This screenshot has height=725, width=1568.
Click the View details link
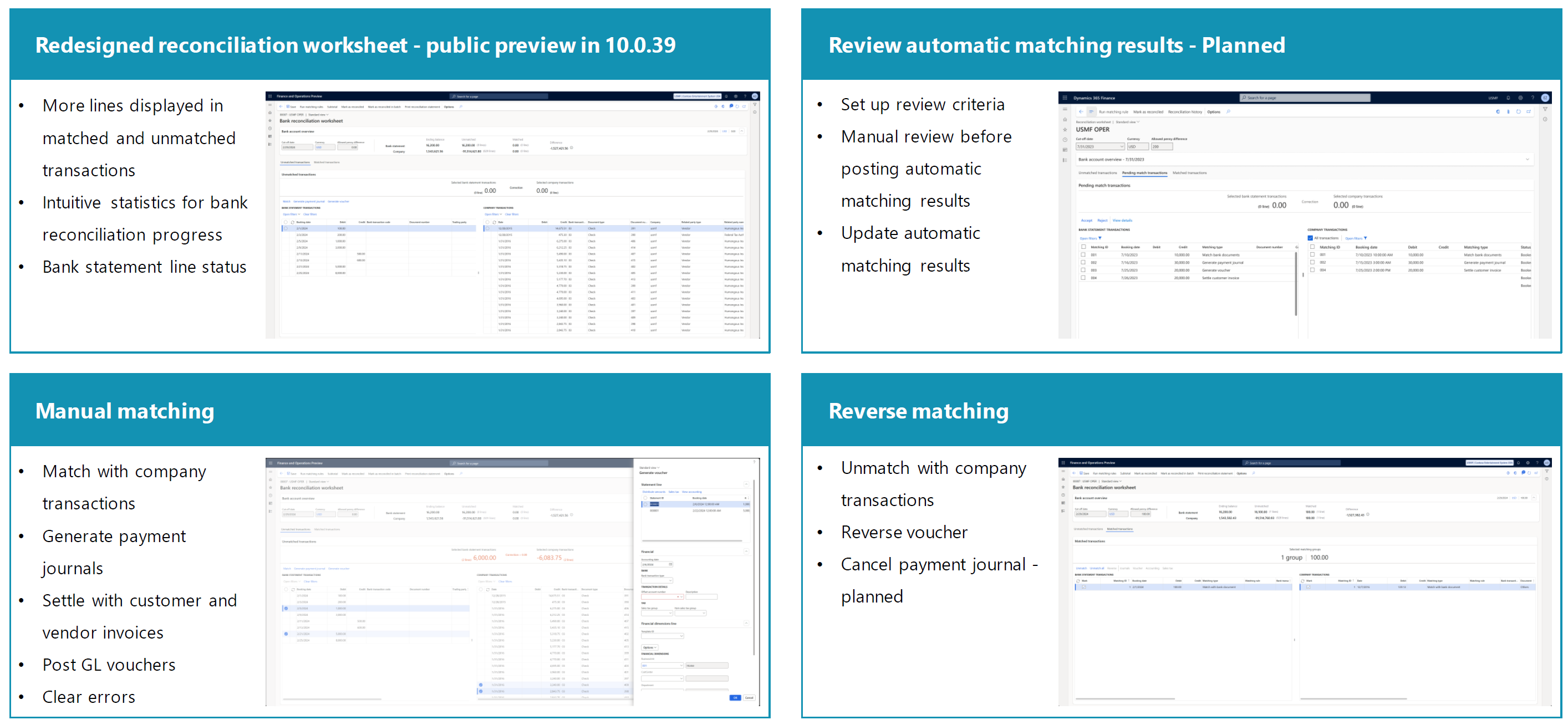pos(1122,221)
